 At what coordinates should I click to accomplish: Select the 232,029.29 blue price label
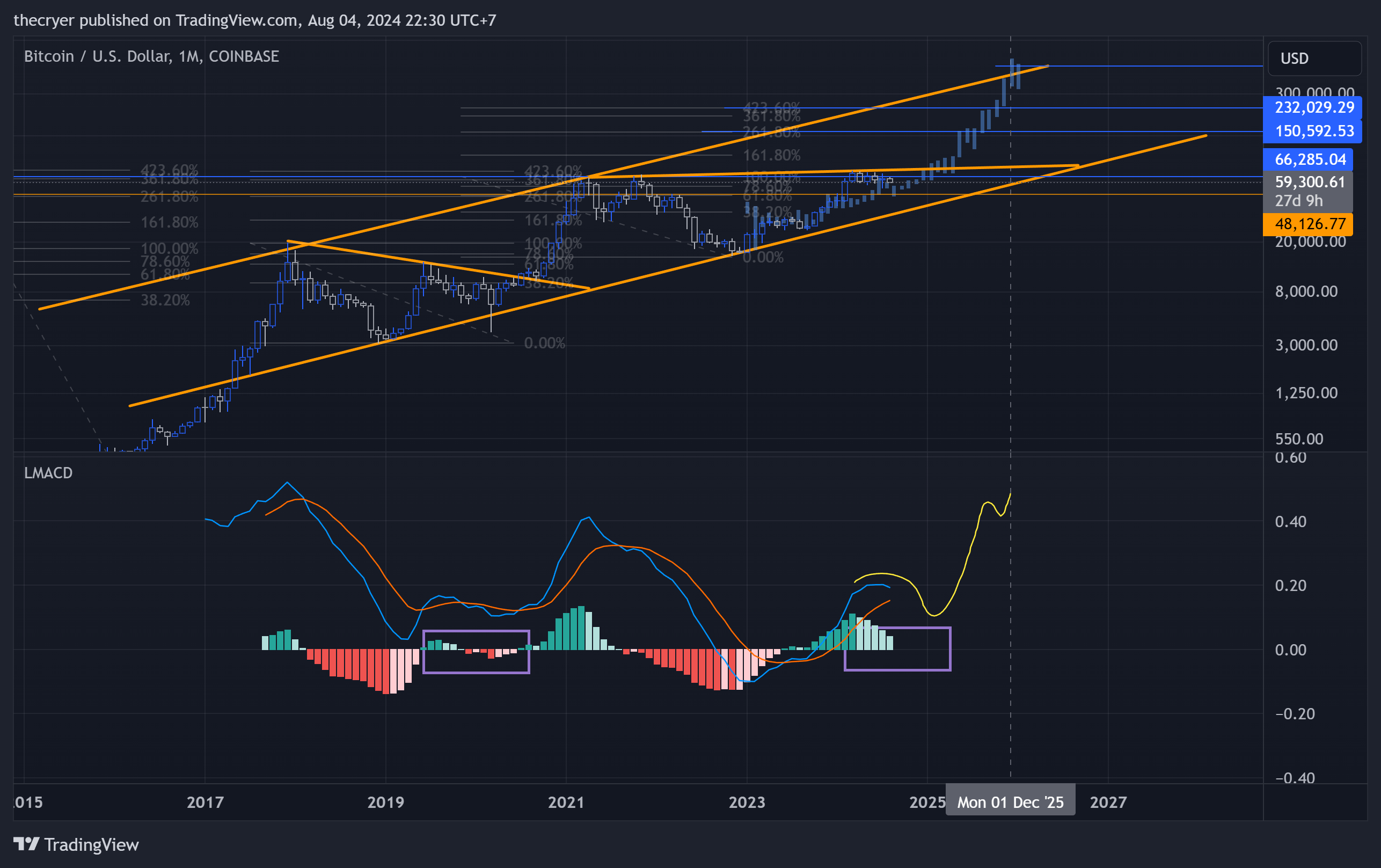tap(1312, 107)
